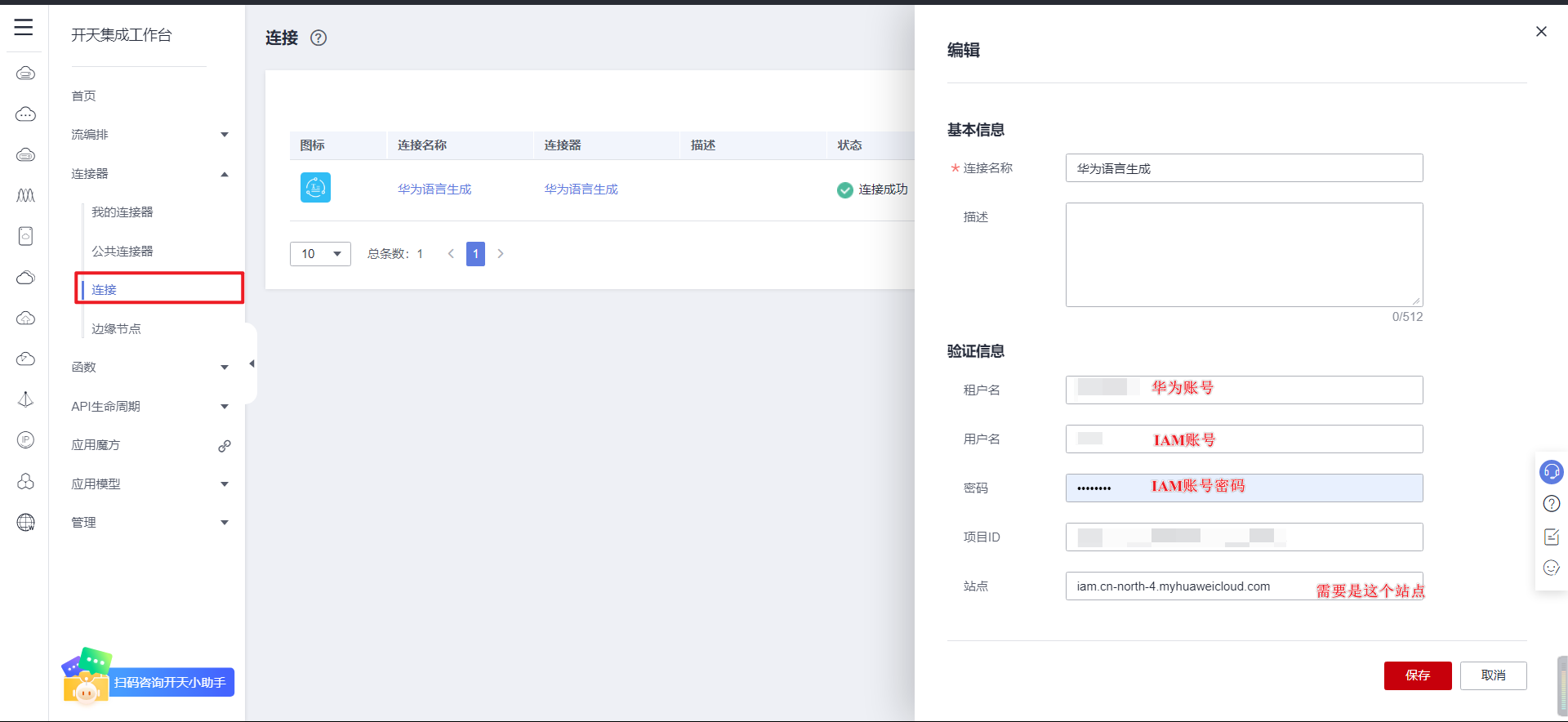Focus the 项目ID input field
The image size is (1568, 722).
click(x=1244, y=537)
